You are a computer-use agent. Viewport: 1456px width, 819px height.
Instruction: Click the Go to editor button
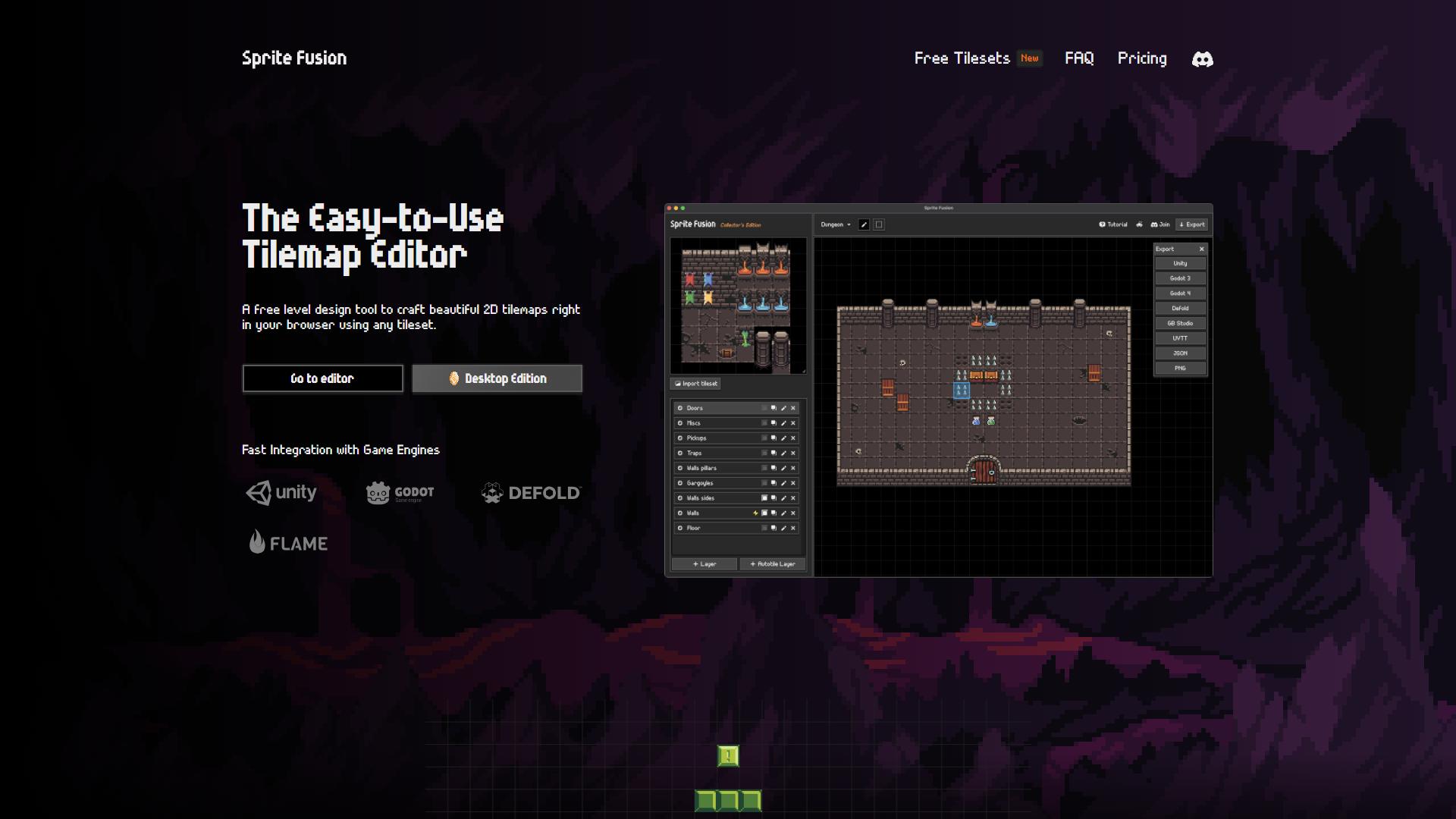(322, 378)
